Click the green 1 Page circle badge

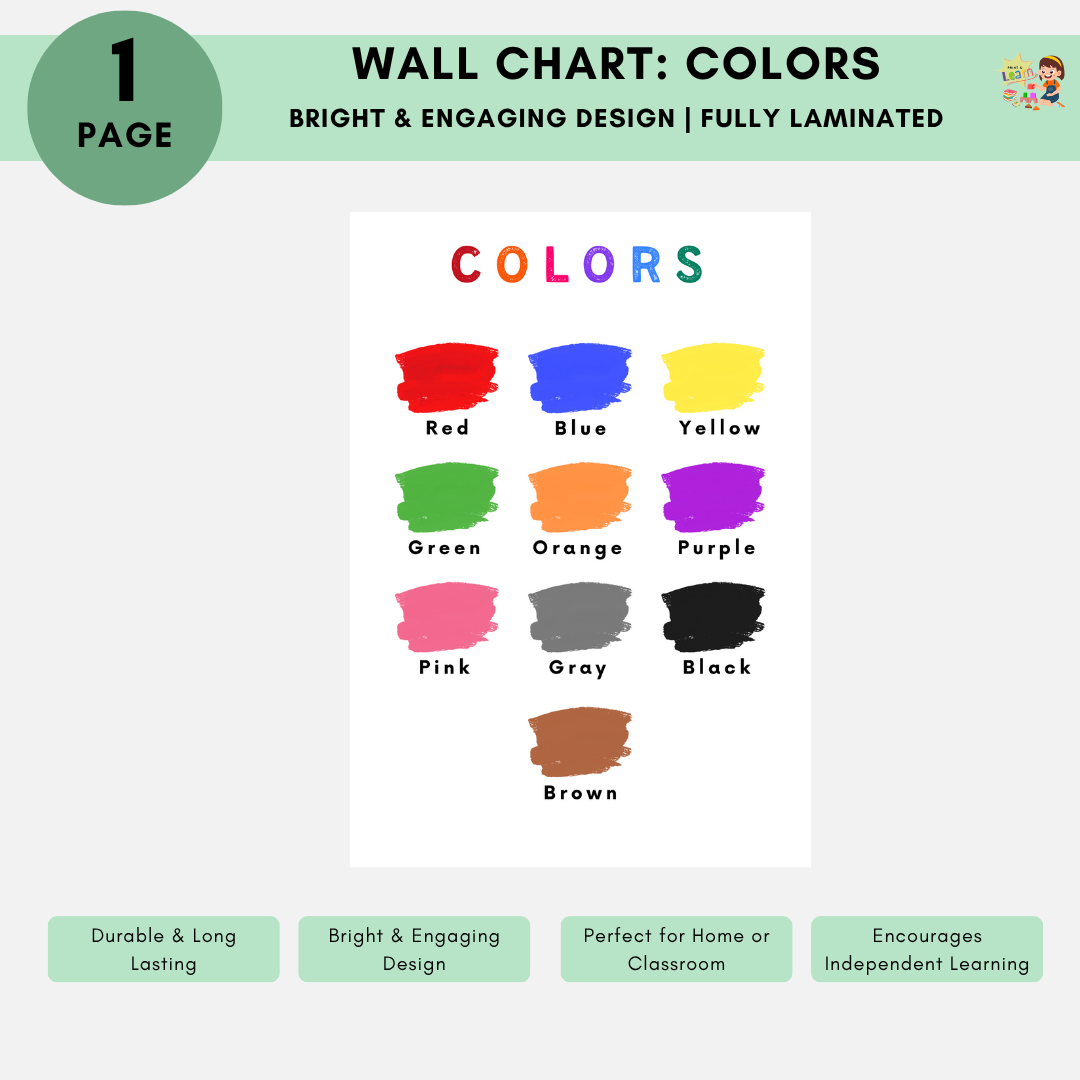coord(125,108)
